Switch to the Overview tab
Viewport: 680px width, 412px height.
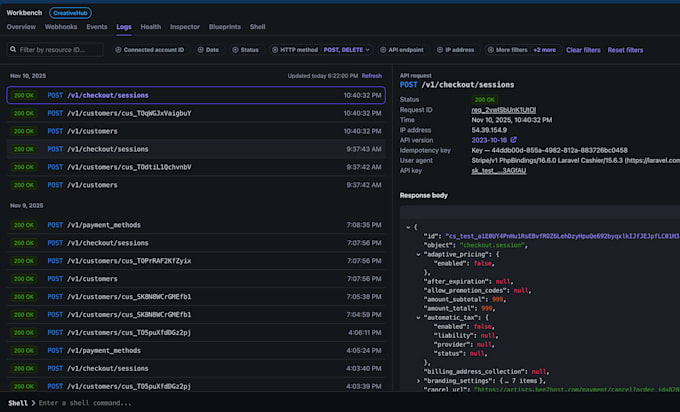pos(21,27)
